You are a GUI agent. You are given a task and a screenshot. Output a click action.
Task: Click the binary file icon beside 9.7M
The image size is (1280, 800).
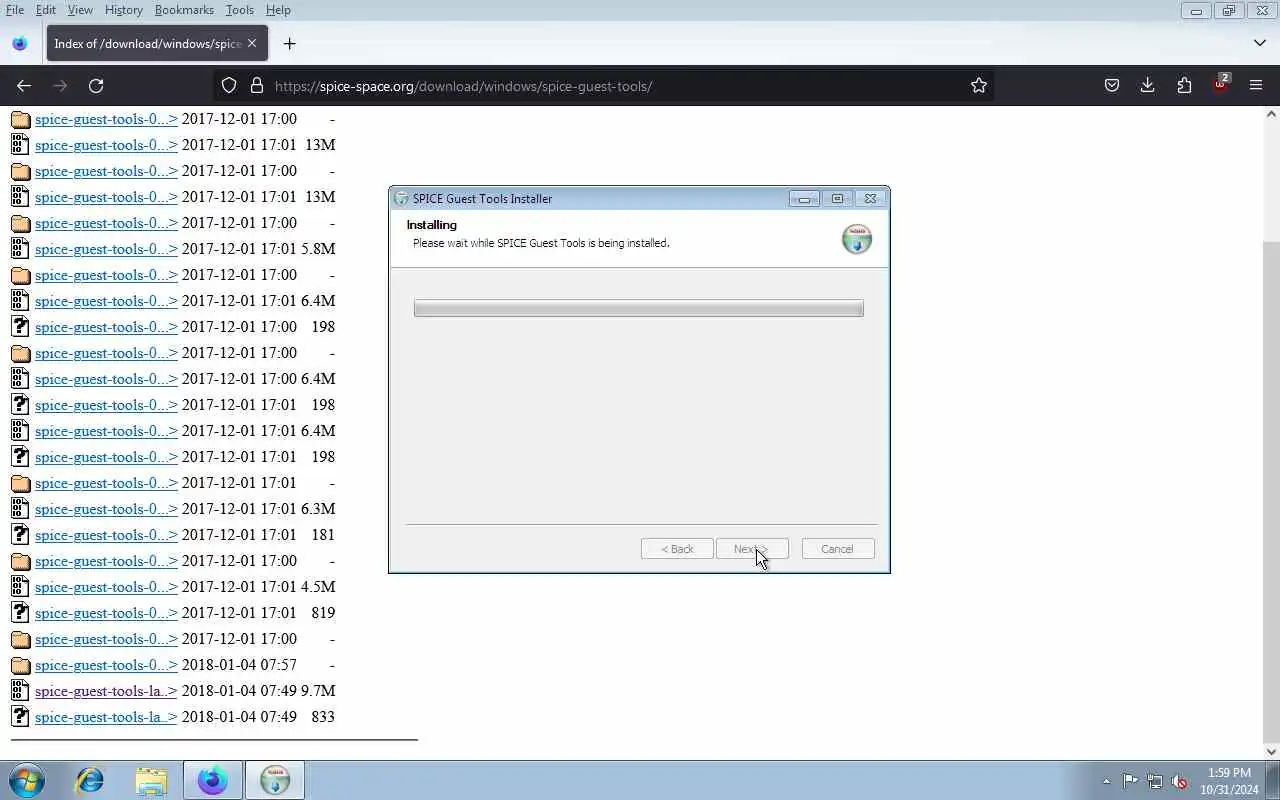pos(20,691)
